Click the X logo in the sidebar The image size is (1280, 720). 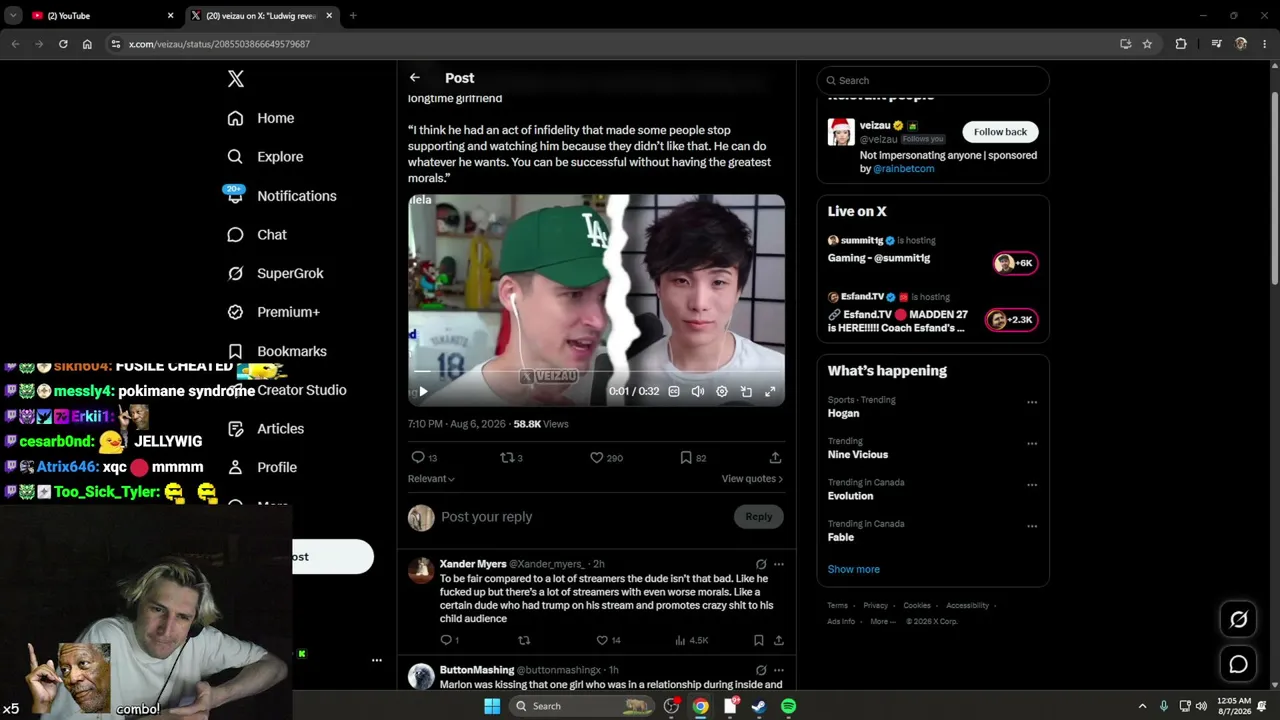coord(236,79)
